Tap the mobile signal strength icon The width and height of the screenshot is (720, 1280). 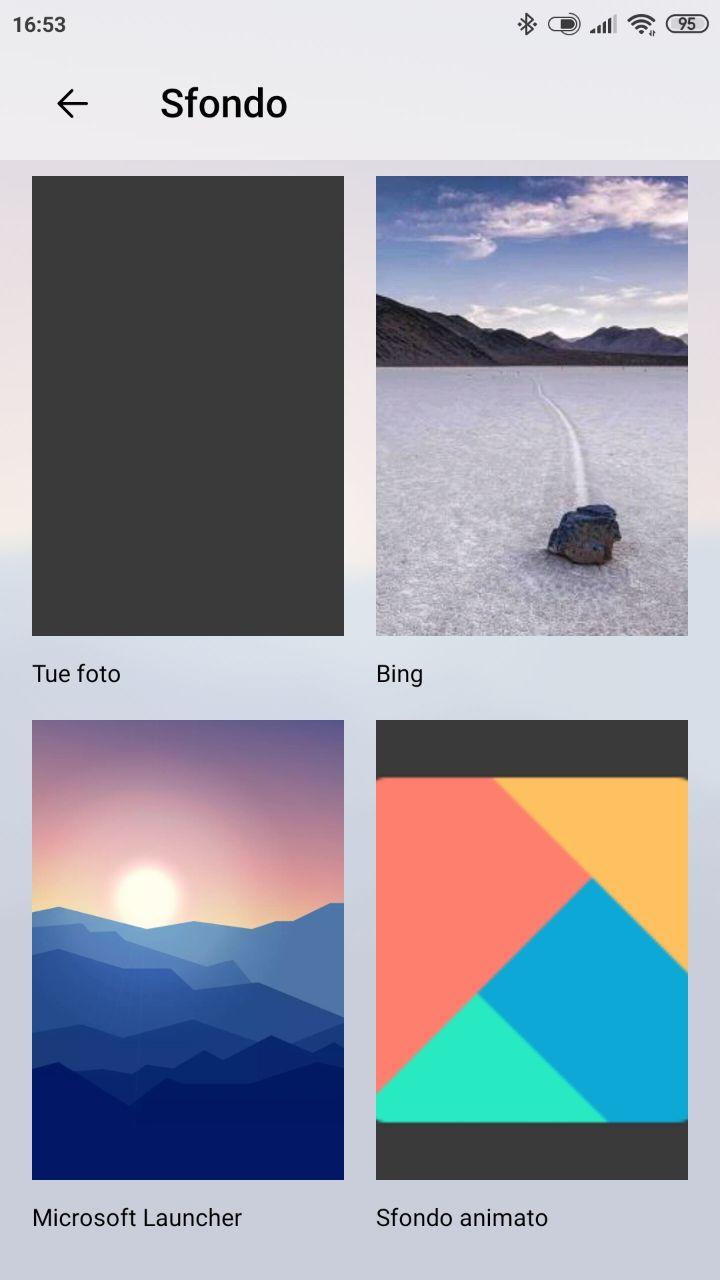click(603, 25)
